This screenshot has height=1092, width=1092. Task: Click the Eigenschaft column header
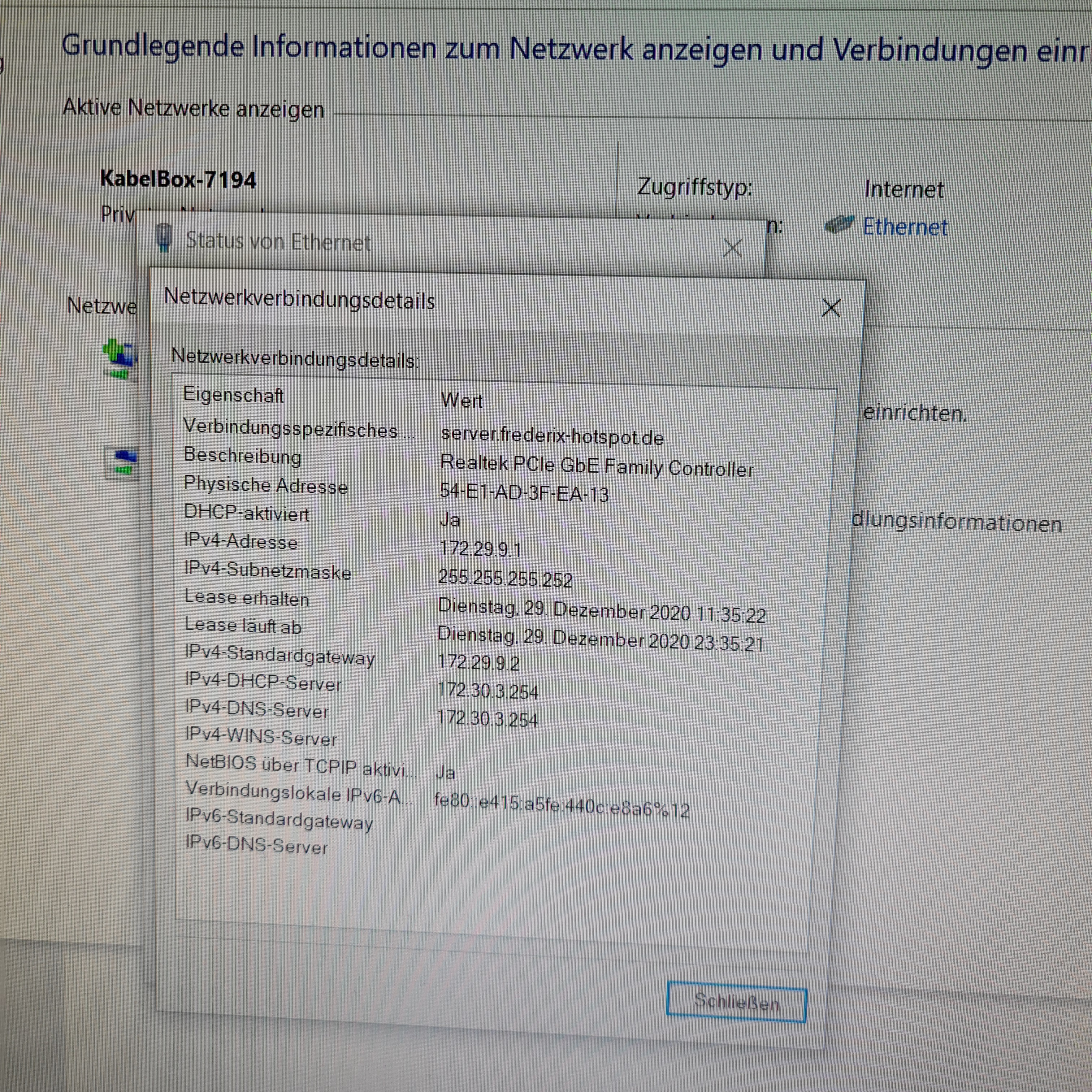click(x=233, y=395)
